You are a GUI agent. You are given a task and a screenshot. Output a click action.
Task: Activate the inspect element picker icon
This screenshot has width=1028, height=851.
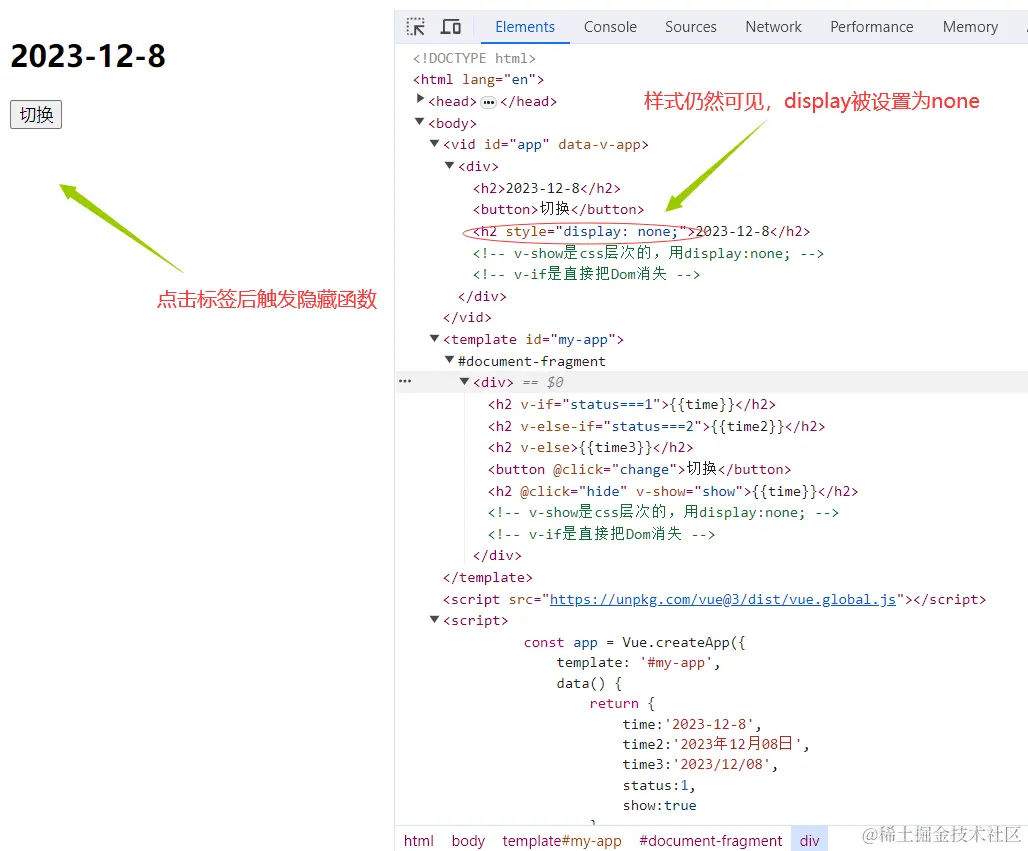[416, 27]
